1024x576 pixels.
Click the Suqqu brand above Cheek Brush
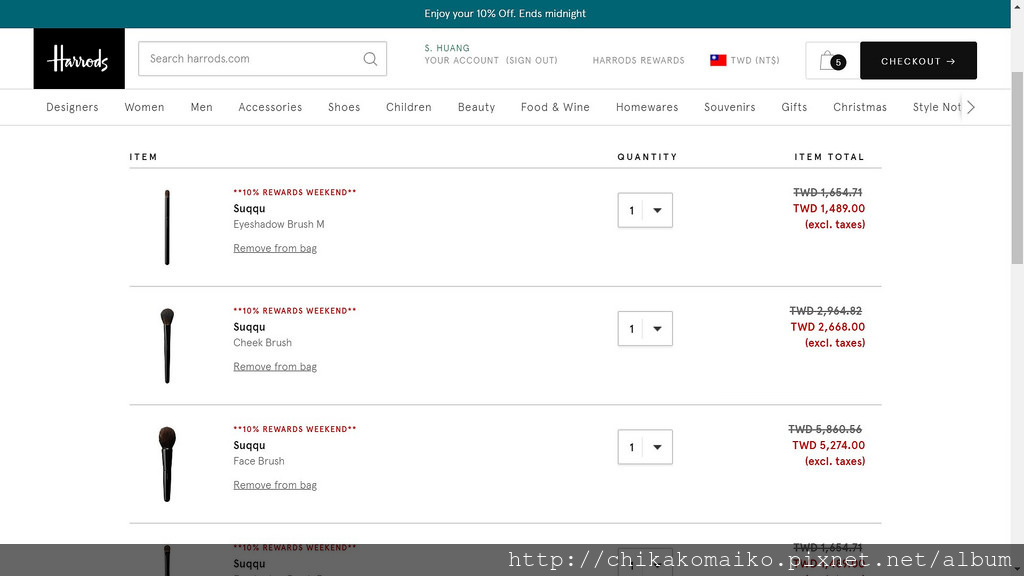[x=249, y=327]
